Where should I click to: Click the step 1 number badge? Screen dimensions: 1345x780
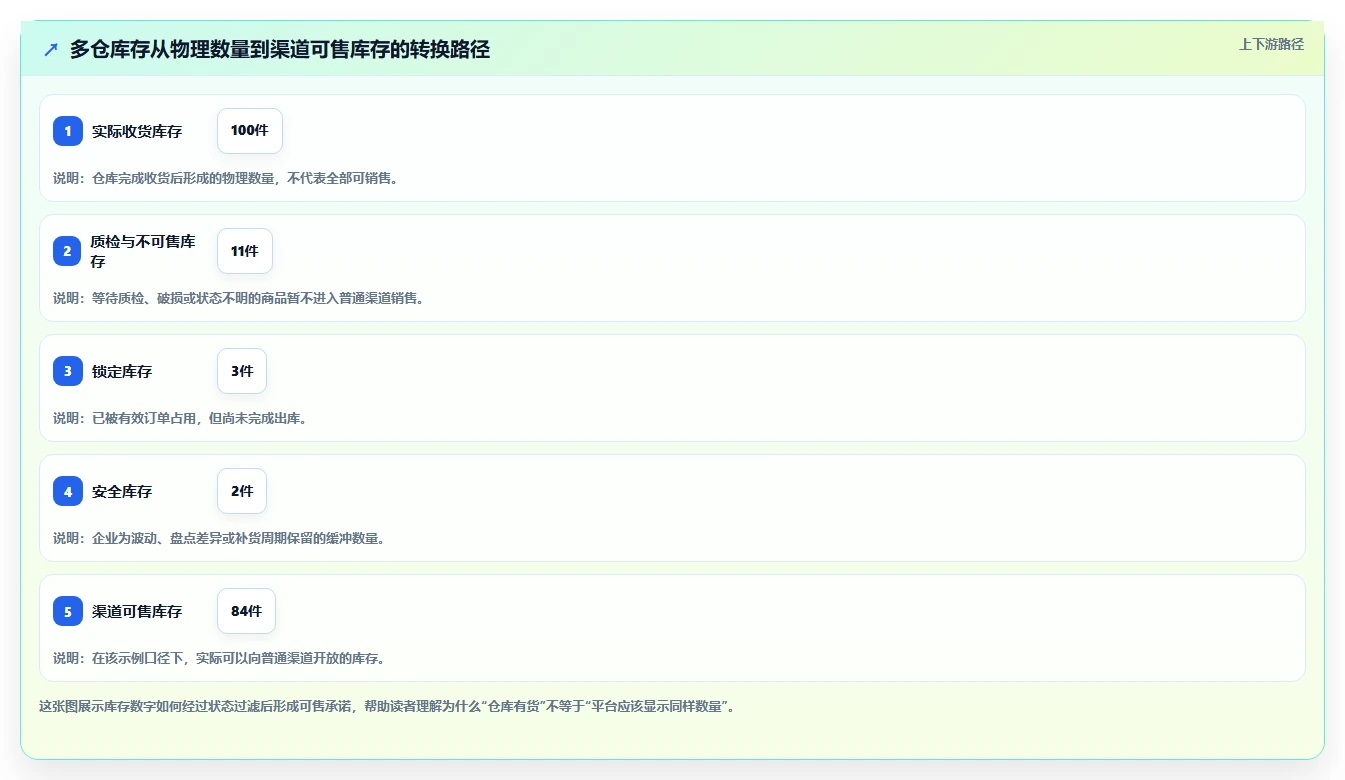point(68,131)
